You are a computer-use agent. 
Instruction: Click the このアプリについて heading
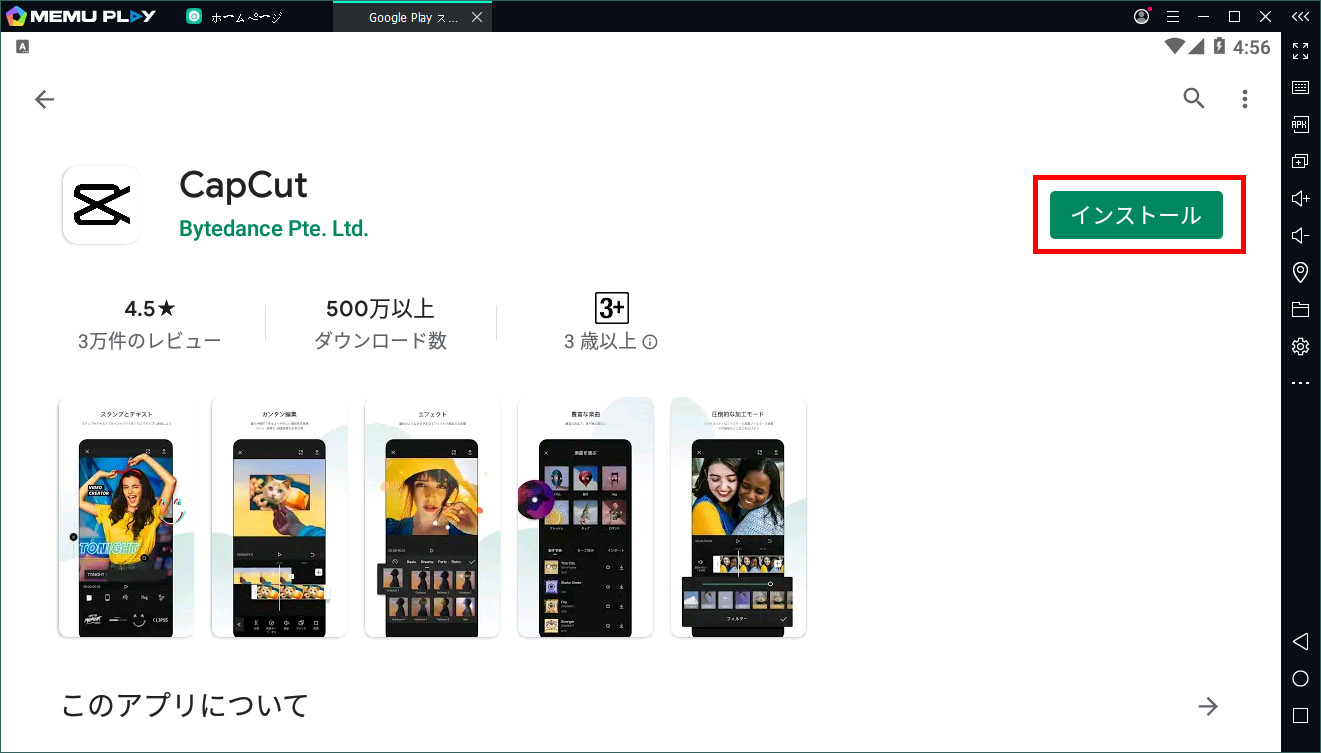tap(185, 706)
